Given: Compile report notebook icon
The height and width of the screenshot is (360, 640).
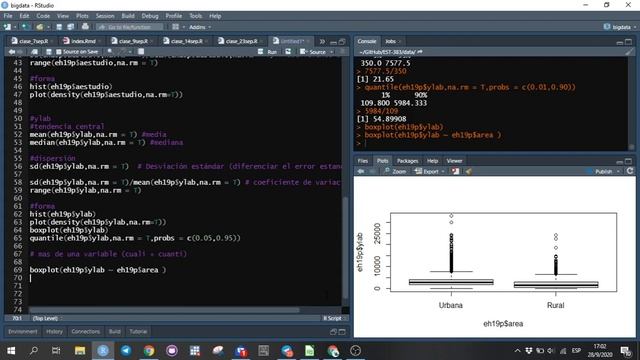Looking at the screenshot, I should pos(141,52).
